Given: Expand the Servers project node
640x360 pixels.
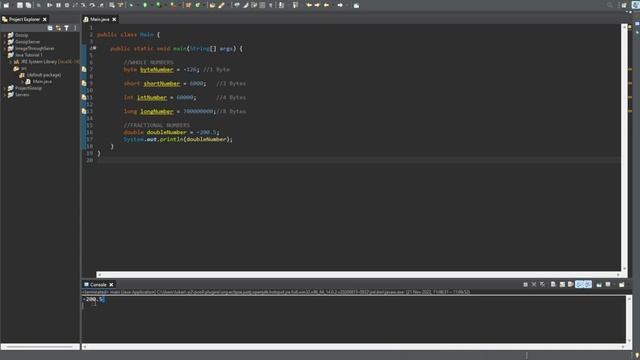Looking at the screenshot, I should click(4, 95).
